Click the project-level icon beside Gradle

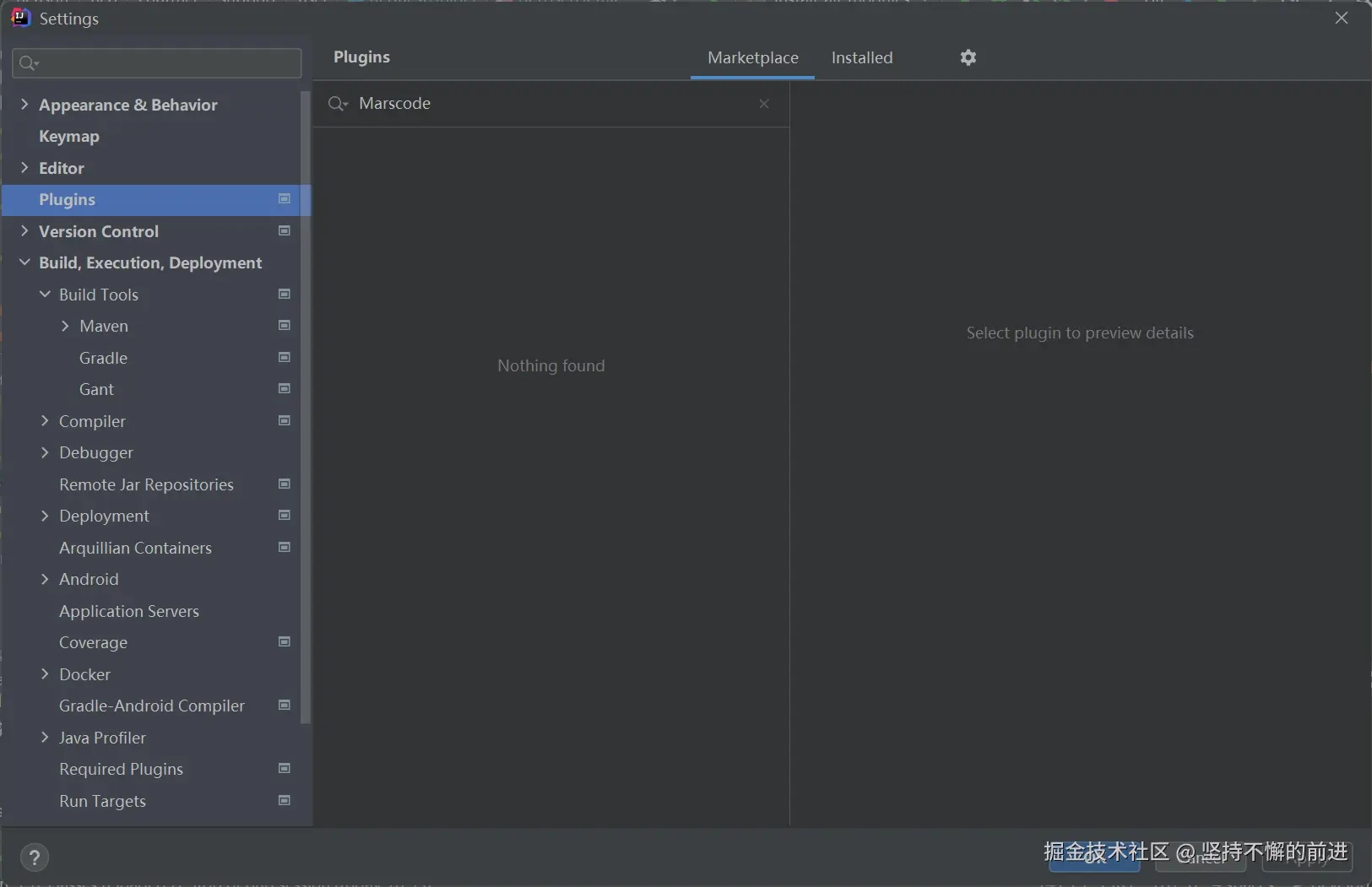pyautogui.click(x=285, y=357)
